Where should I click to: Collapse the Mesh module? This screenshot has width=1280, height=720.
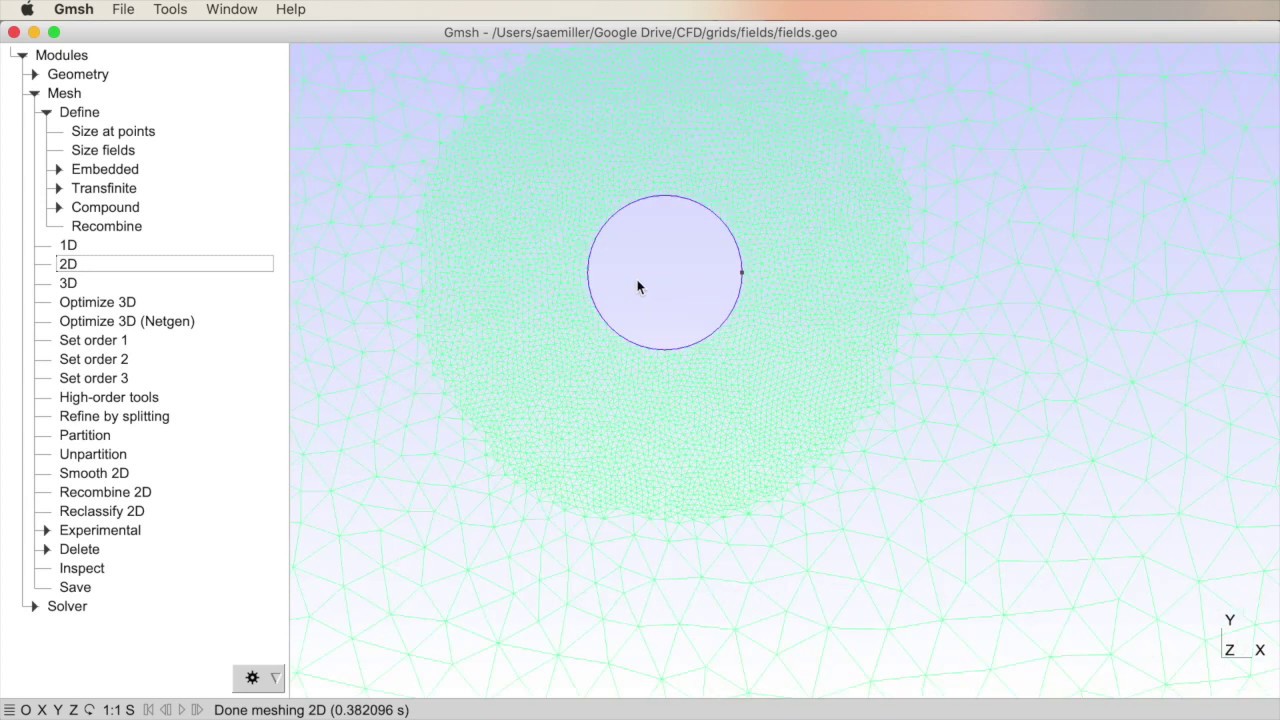pos(34,93)
